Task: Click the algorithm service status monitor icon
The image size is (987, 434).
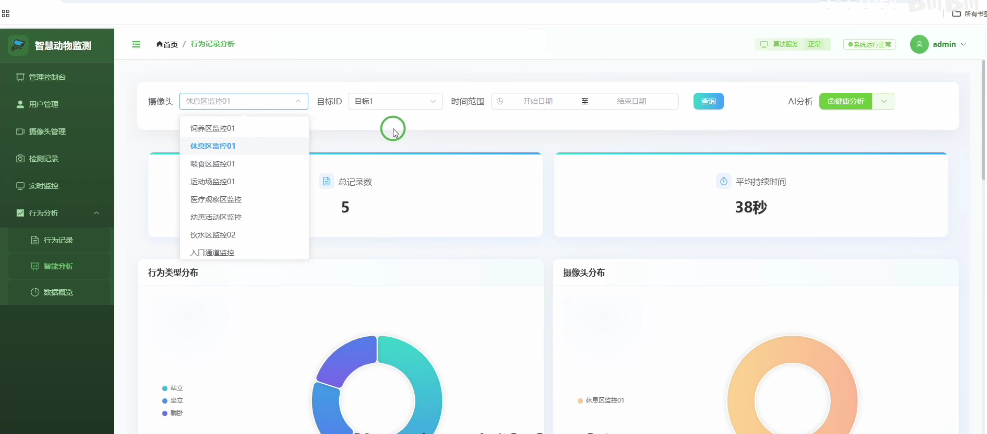Action: 764,44
